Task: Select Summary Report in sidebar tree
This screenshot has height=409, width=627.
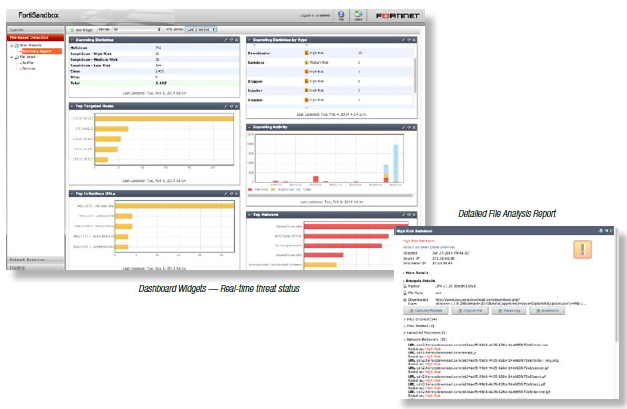Action: point(42,51)
